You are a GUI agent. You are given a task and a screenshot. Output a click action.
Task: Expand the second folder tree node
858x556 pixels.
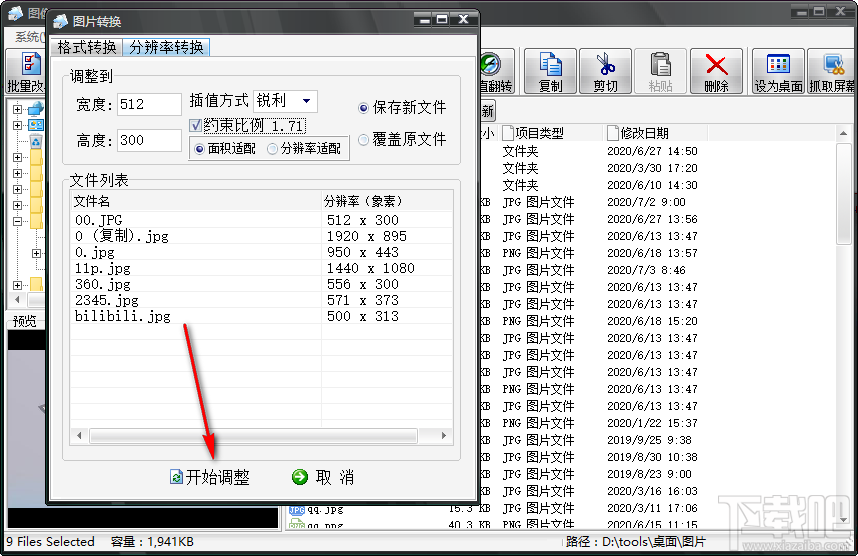[18, 125]
